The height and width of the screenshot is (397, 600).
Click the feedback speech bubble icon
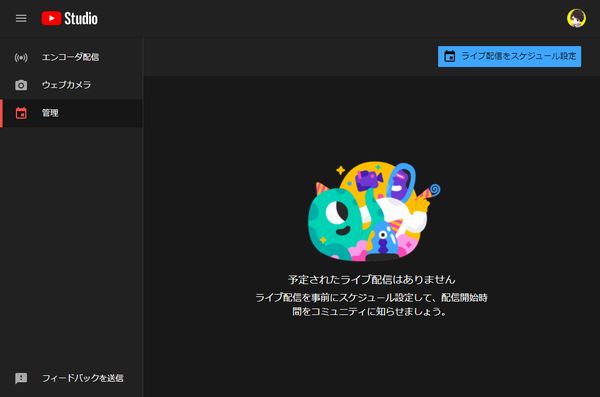21,378
